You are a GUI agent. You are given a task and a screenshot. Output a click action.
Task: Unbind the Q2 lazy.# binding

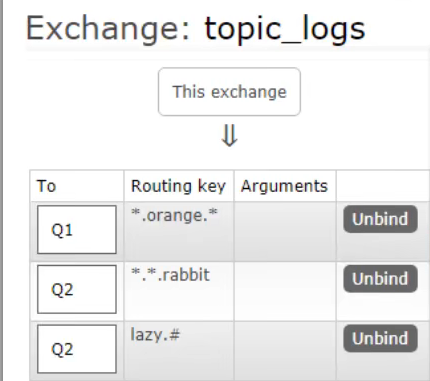[x=380, y=338]
